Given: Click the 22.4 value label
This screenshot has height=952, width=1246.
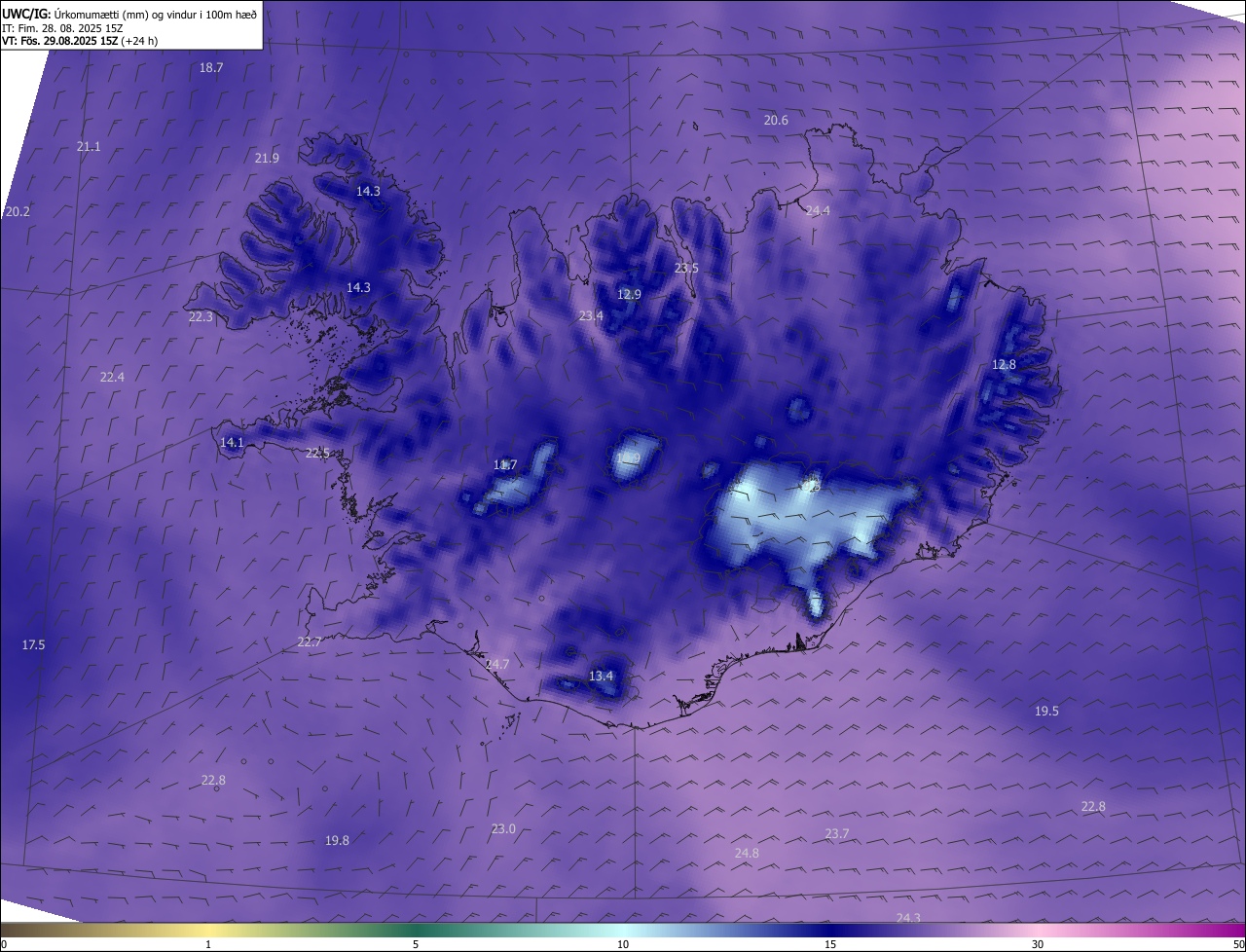Looking at the screenshot, I should (112, 377).
